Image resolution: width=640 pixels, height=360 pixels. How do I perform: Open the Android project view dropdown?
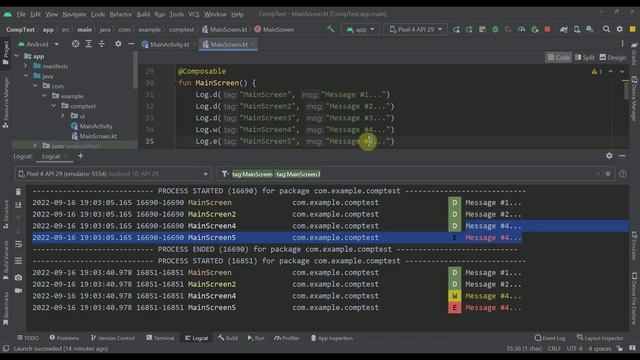(x=38, y=44)
